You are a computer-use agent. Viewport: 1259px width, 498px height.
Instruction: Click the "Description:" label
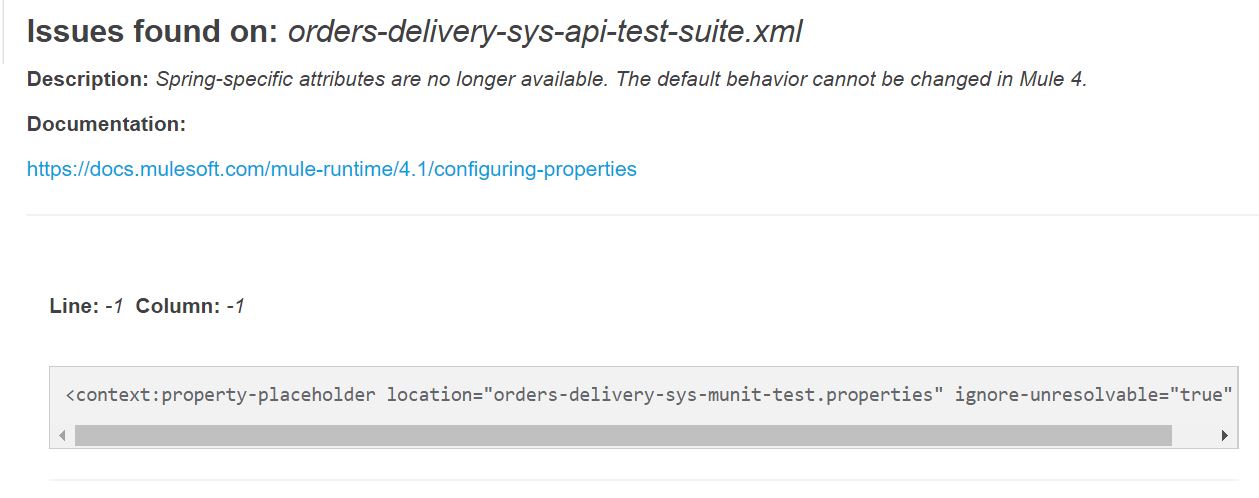[x=88, y=79]
